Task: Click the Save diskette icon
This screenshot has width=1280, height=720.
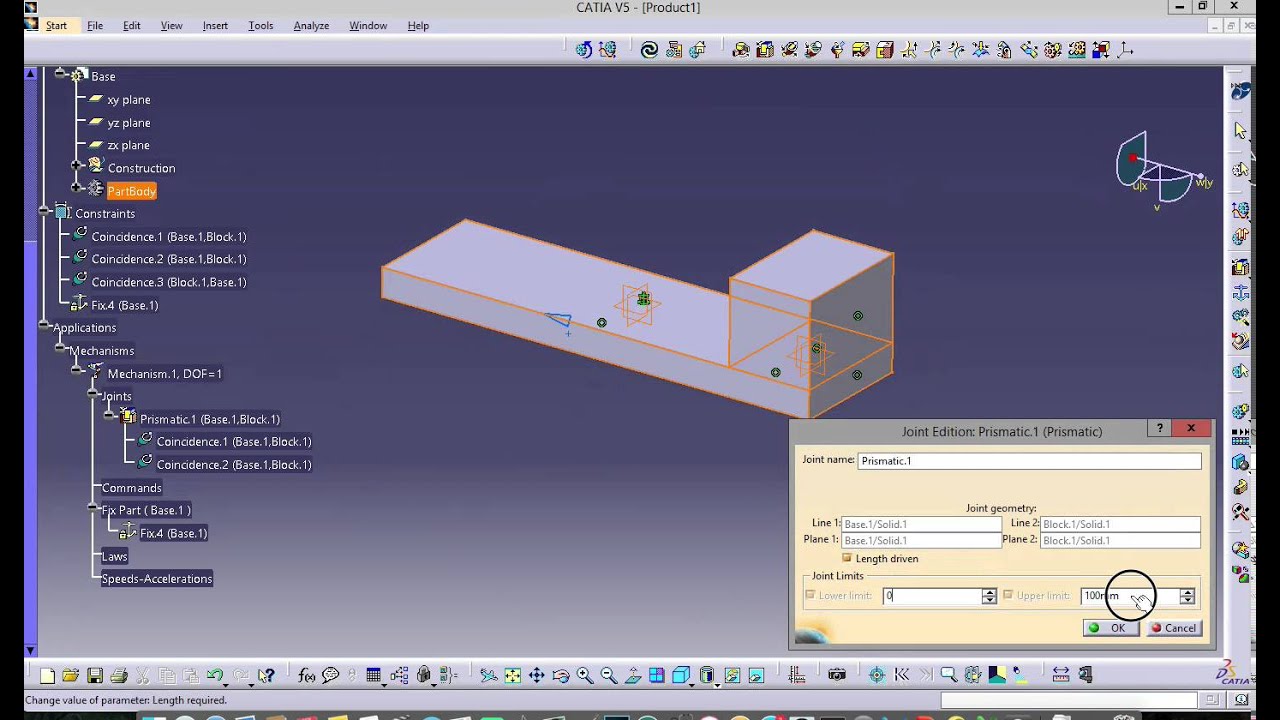Action: pyautogui.click(x=94, y=676)
